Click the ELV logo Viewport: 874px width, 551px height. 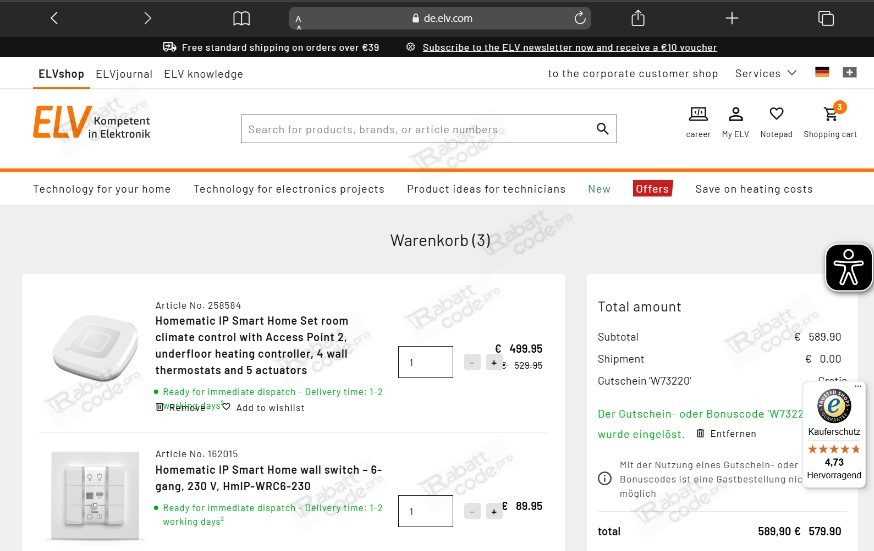pyautogui.click(x=91, y=122)
